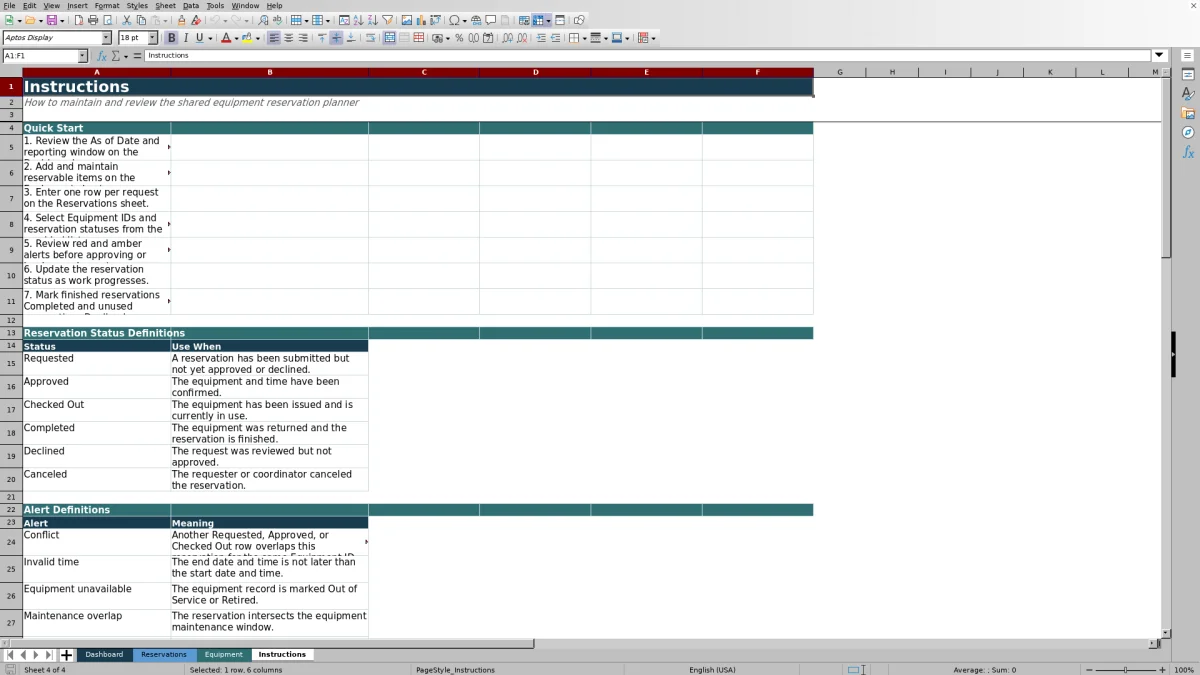1200x675 pixels.
Task: Switch to the Equipment sheet tab
Action: pos(224,655)
